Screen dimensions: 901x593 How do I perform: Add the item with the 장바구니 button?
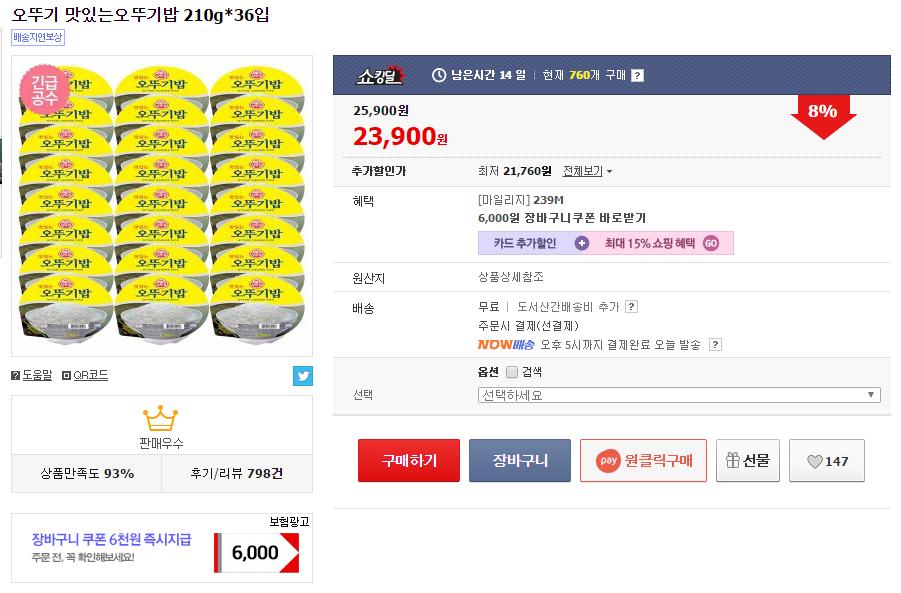coord(520,461)
